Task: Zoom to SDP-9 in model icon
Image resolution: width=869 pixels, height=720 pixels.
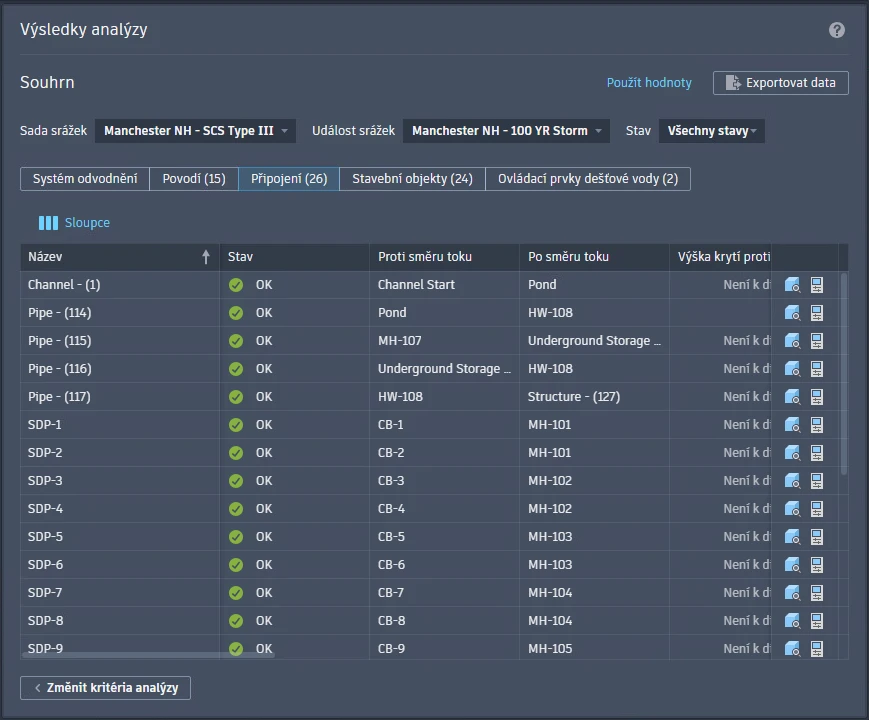Action: (792, 648)
